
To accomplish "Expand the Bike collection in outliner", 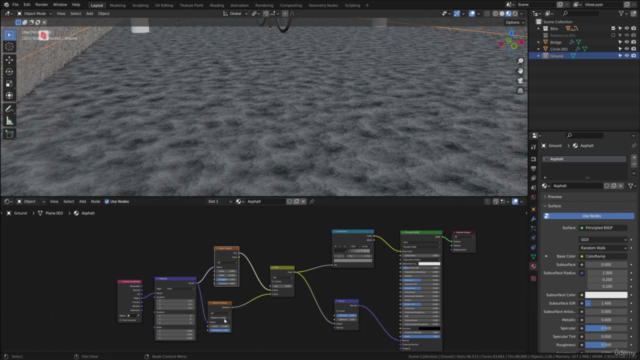I will coord(538,29).
